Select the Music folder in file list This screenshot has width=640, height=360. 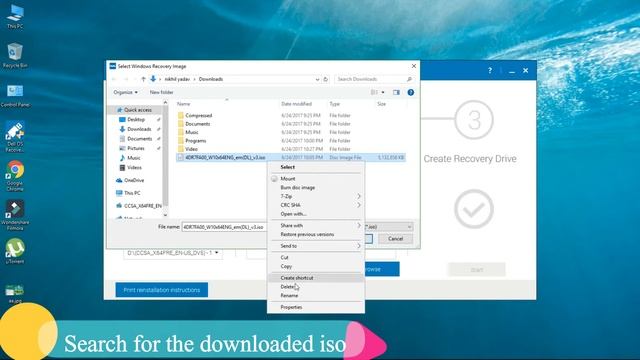point(291,132)
